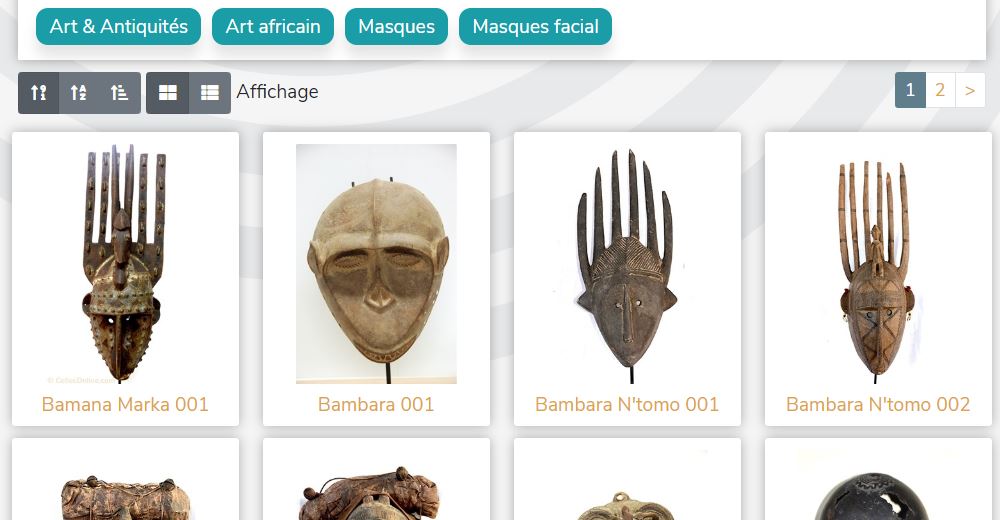Screen dimensions: 1000x520
Task: Go to page 2 of results
Action: 939,90
